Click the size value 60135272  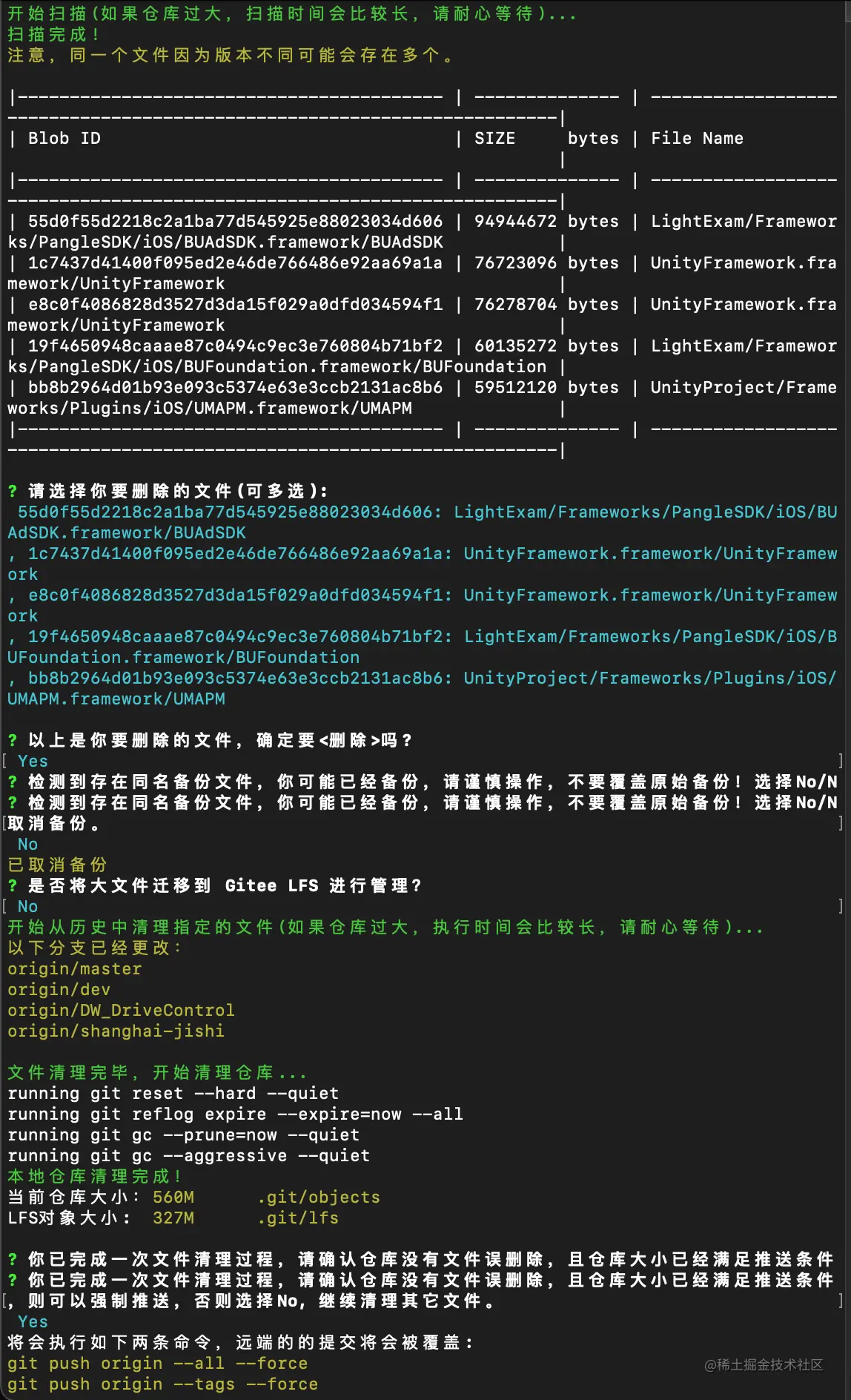pos(515,346)
